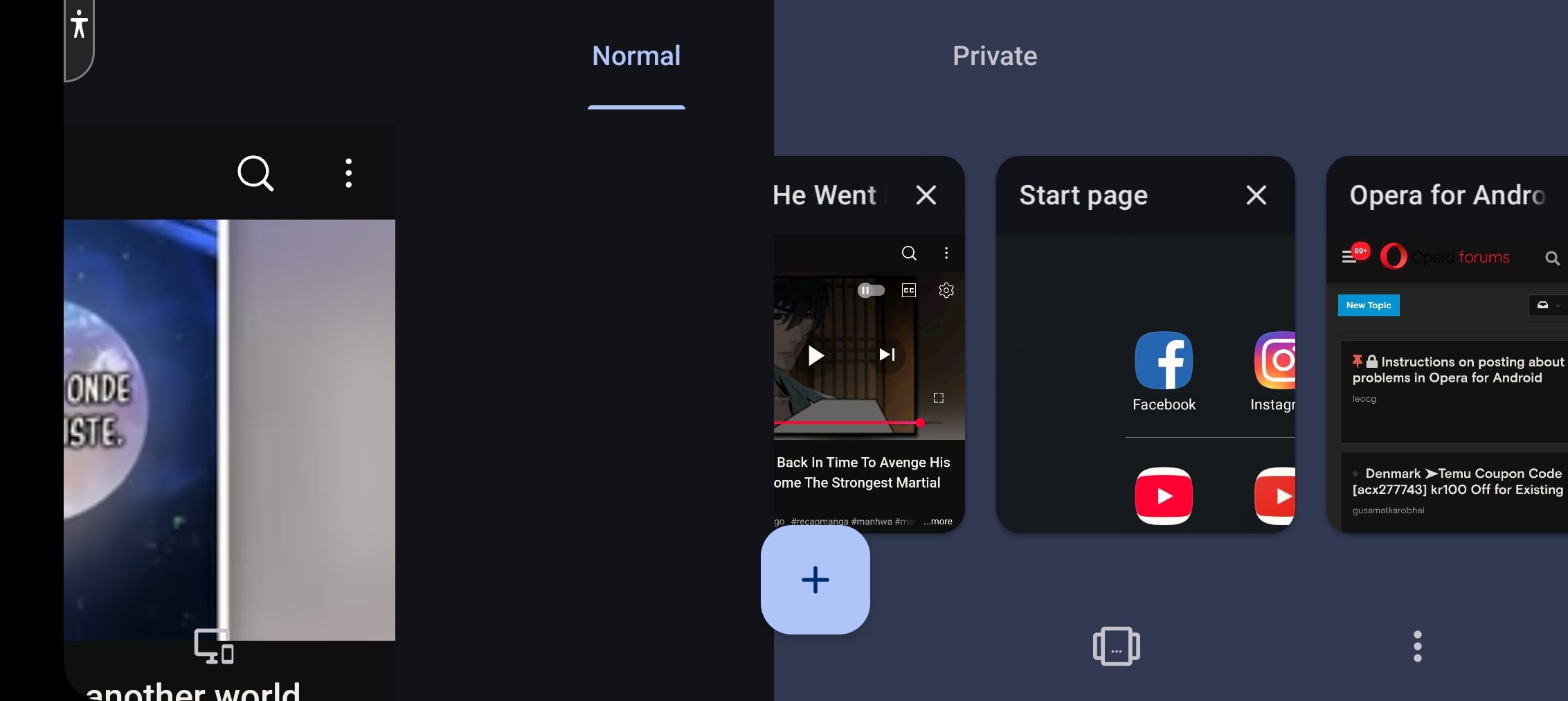Open the inbox sort dropdown on the forum
This screenshot has height=701, width=1568.
(1547, 305)
